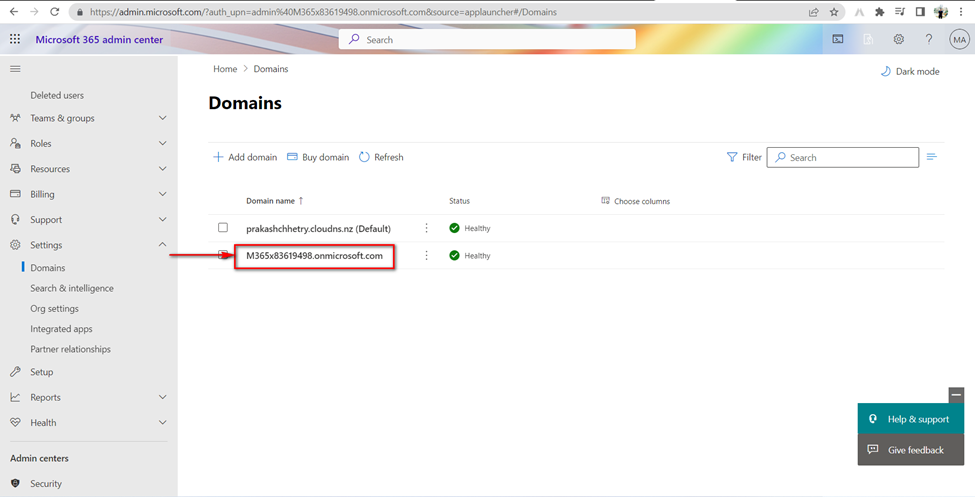Open Choose columns
The width and height of the screenshot is (975, 497).
(x=635, y=201)
